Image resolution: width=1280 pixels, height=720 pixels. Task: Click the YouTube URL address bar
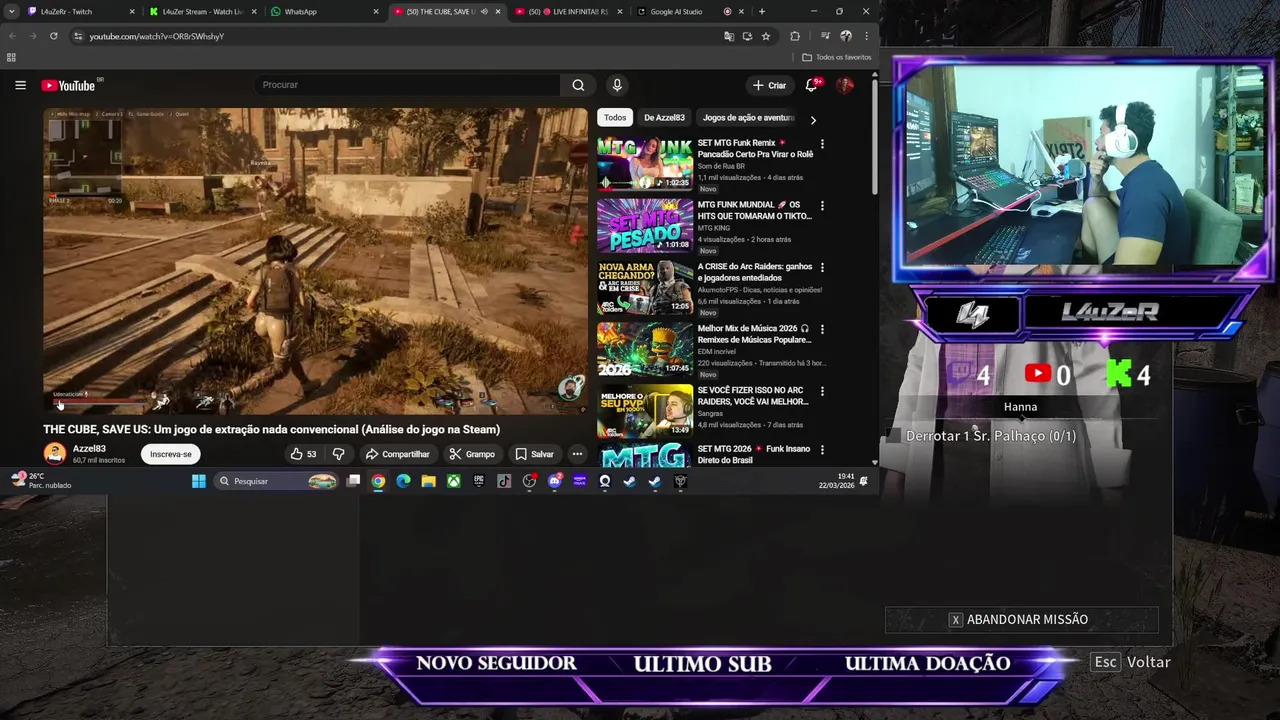pos(400,36)
